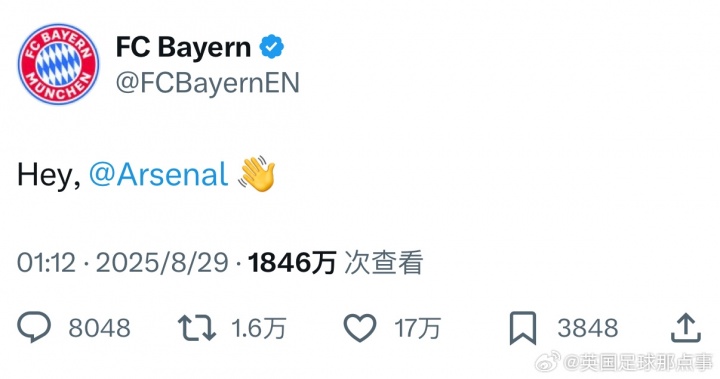Open the FC Bayern profile avatar
This screenshot has width=720, height=379.
coord(58,64)
